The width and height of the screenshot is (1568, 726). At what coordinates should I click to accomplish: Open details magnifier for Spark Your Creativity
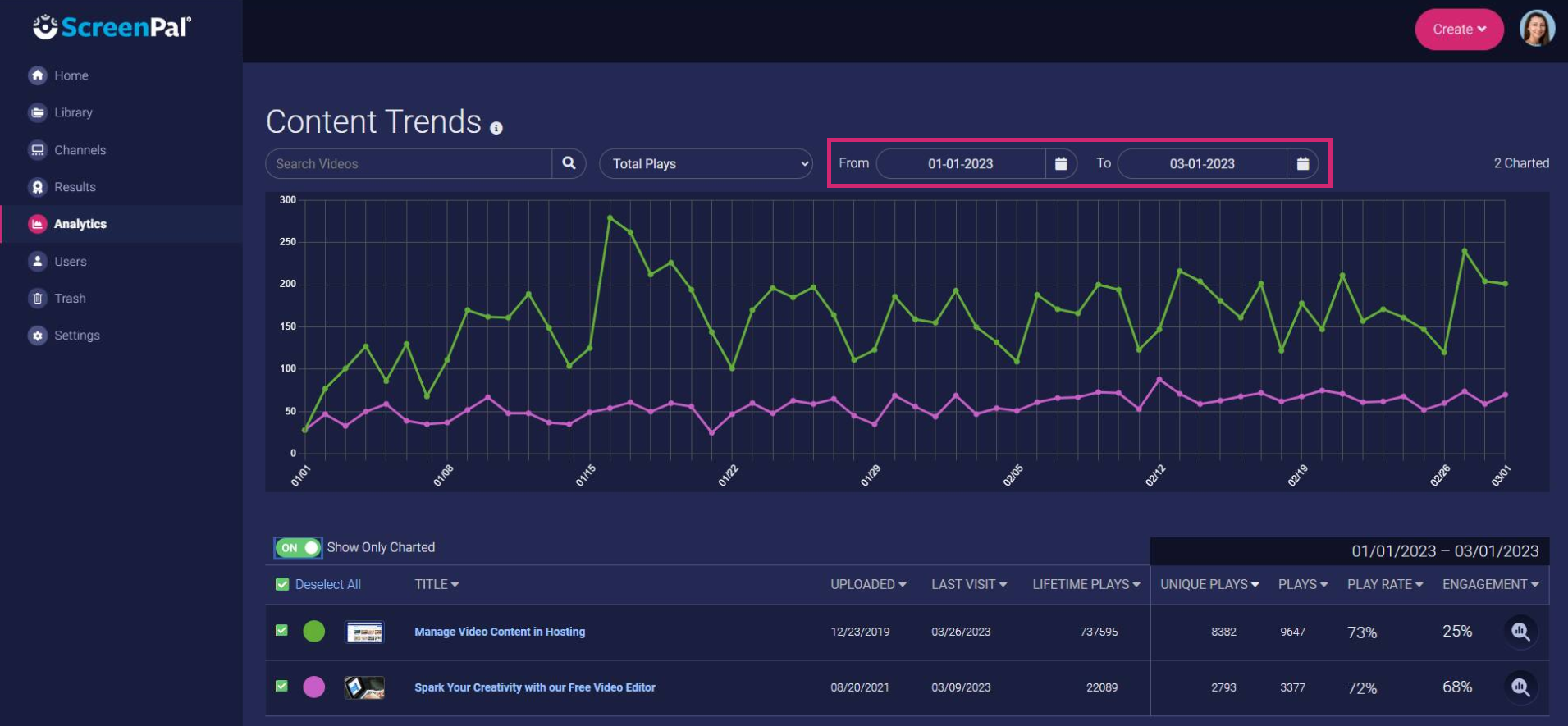[1520, 687]
